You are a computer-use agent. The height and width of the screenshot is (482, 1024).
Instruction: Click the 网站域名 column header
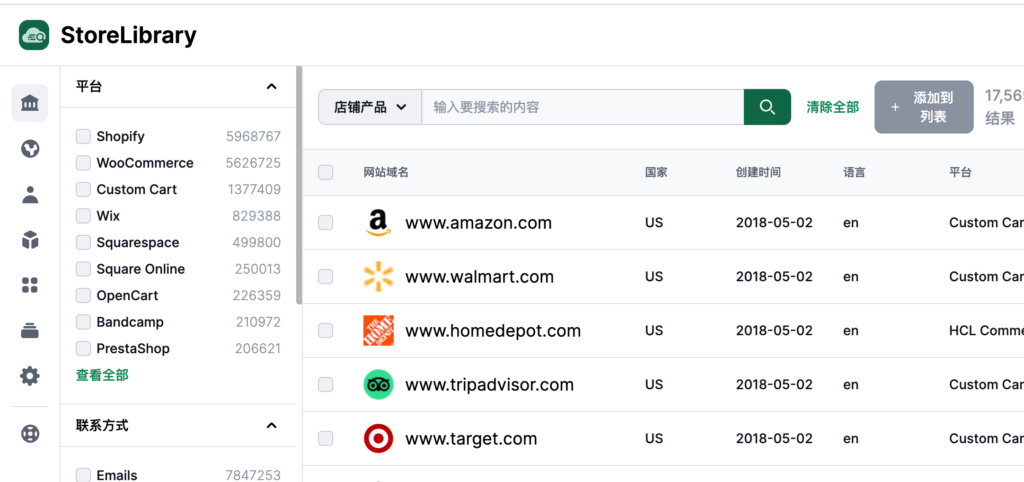pyautogui.click(x=386, y=172)
